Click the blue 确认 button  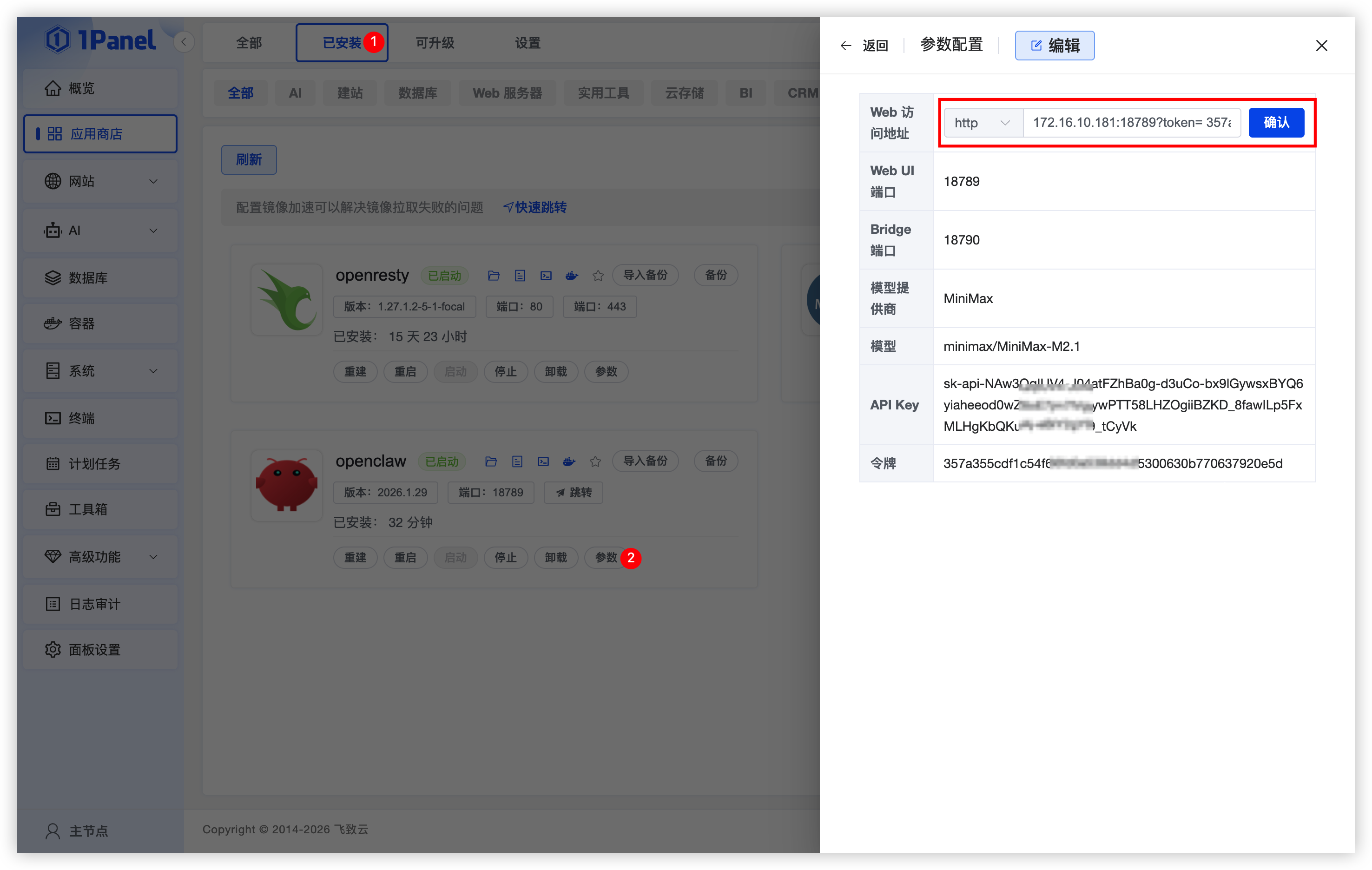pos(1276,123)
